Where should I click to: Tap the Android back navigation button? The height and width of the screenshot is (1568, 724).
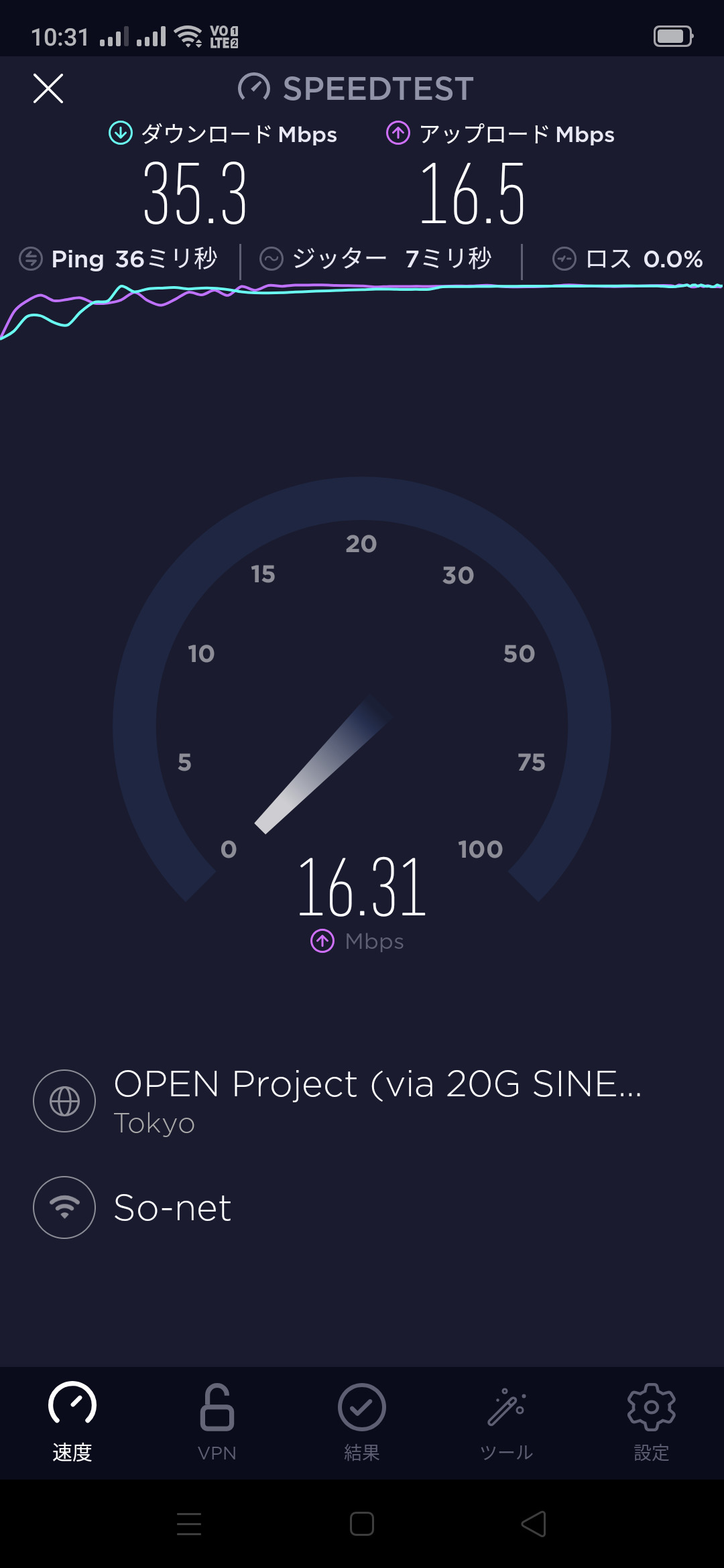[534, 1524]
